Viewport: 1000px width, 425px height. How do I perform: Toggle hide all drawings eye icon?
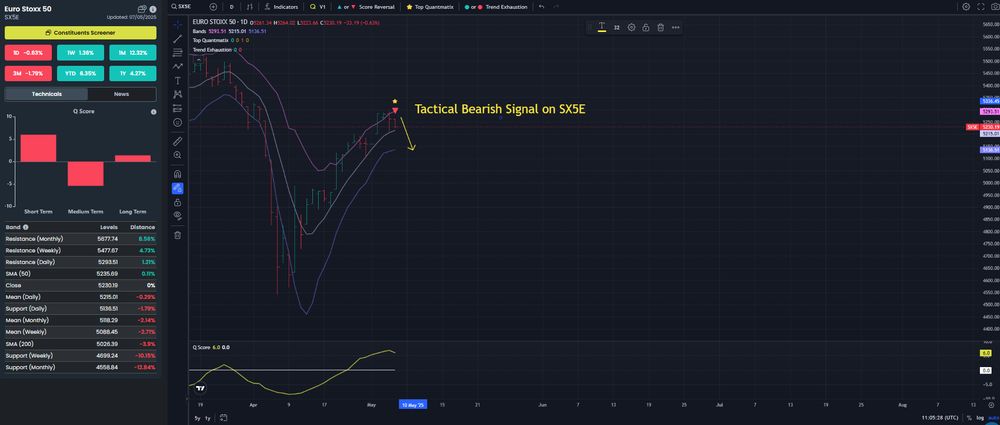pos(177,216)
